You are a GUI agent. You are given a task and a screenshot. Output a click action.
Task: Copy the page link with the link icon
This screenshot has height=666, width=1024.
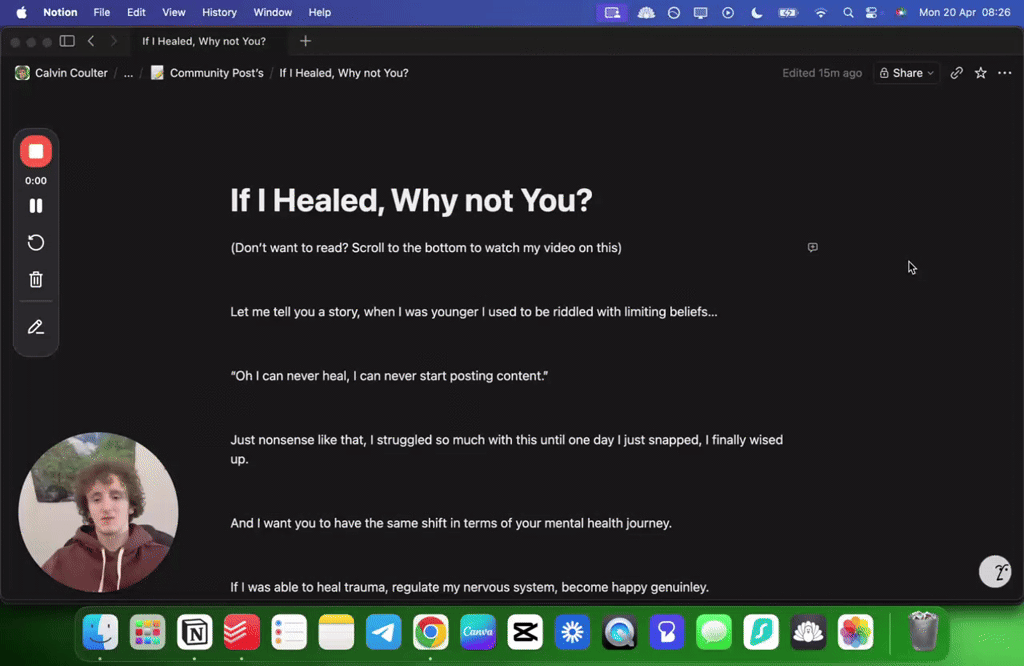coord(956,72)
